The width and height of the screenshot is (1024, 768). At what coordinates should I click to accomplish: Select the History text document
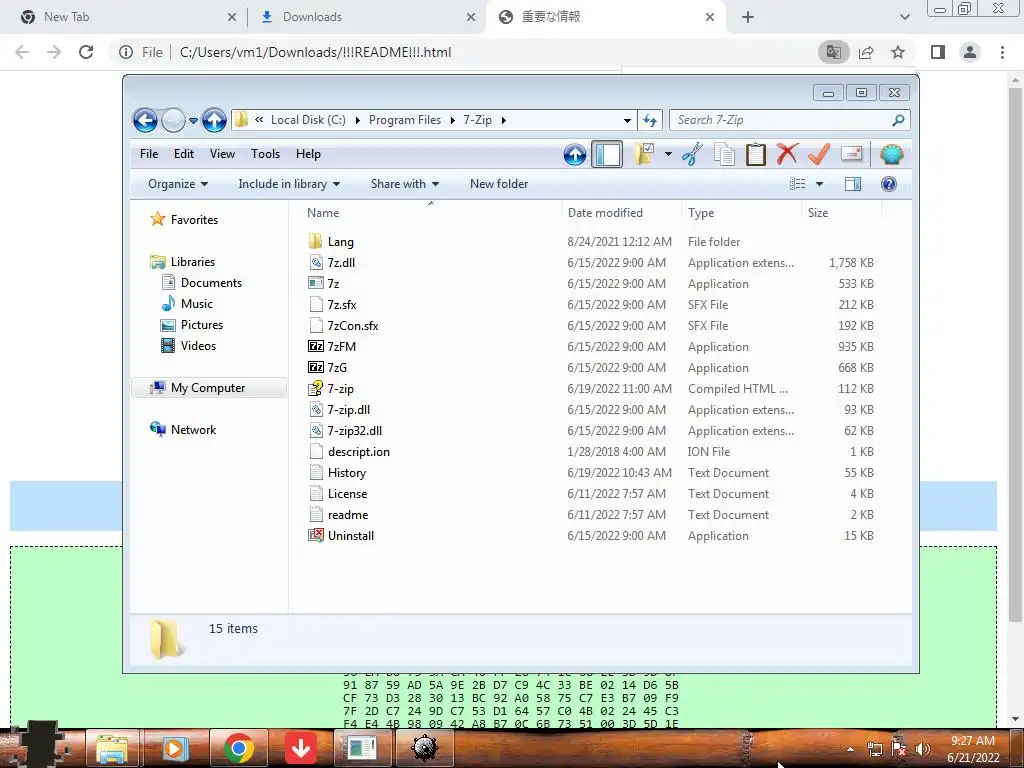pyautogui.click(x=347, y=473)
